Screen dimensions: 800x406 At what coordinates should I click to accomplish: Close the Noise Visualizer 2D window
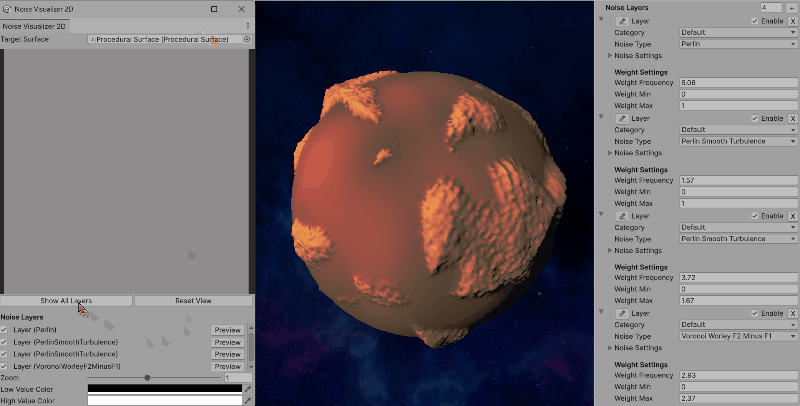241,9
